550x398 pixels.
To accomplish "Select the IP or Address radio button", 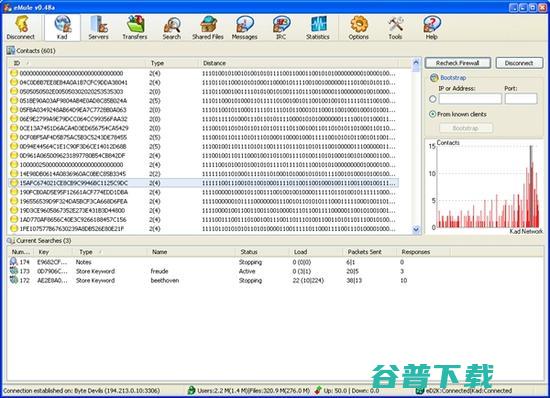I will coord(433,99).
